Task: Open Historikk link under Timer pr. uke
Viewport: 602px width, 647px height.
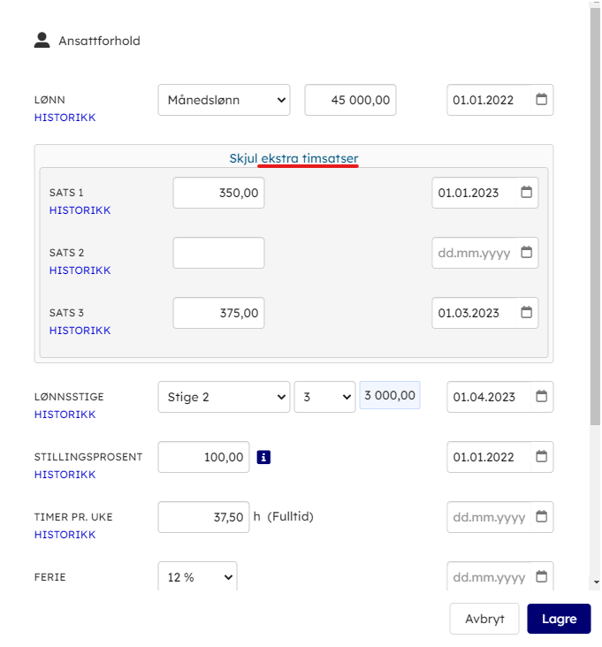Action: pos(65,534)
